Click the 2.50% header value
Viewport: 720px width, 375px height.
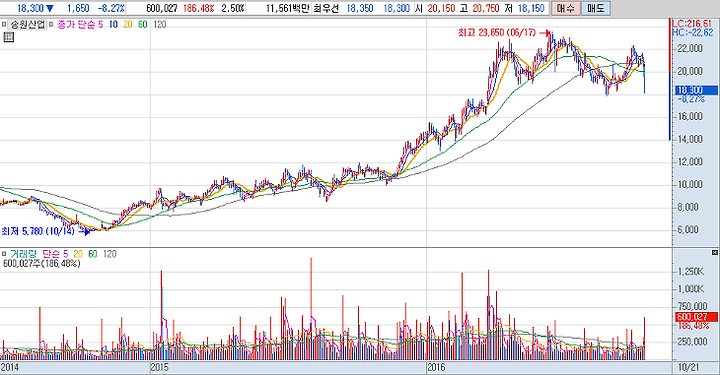pyautogui.click(x=232, y=8)
